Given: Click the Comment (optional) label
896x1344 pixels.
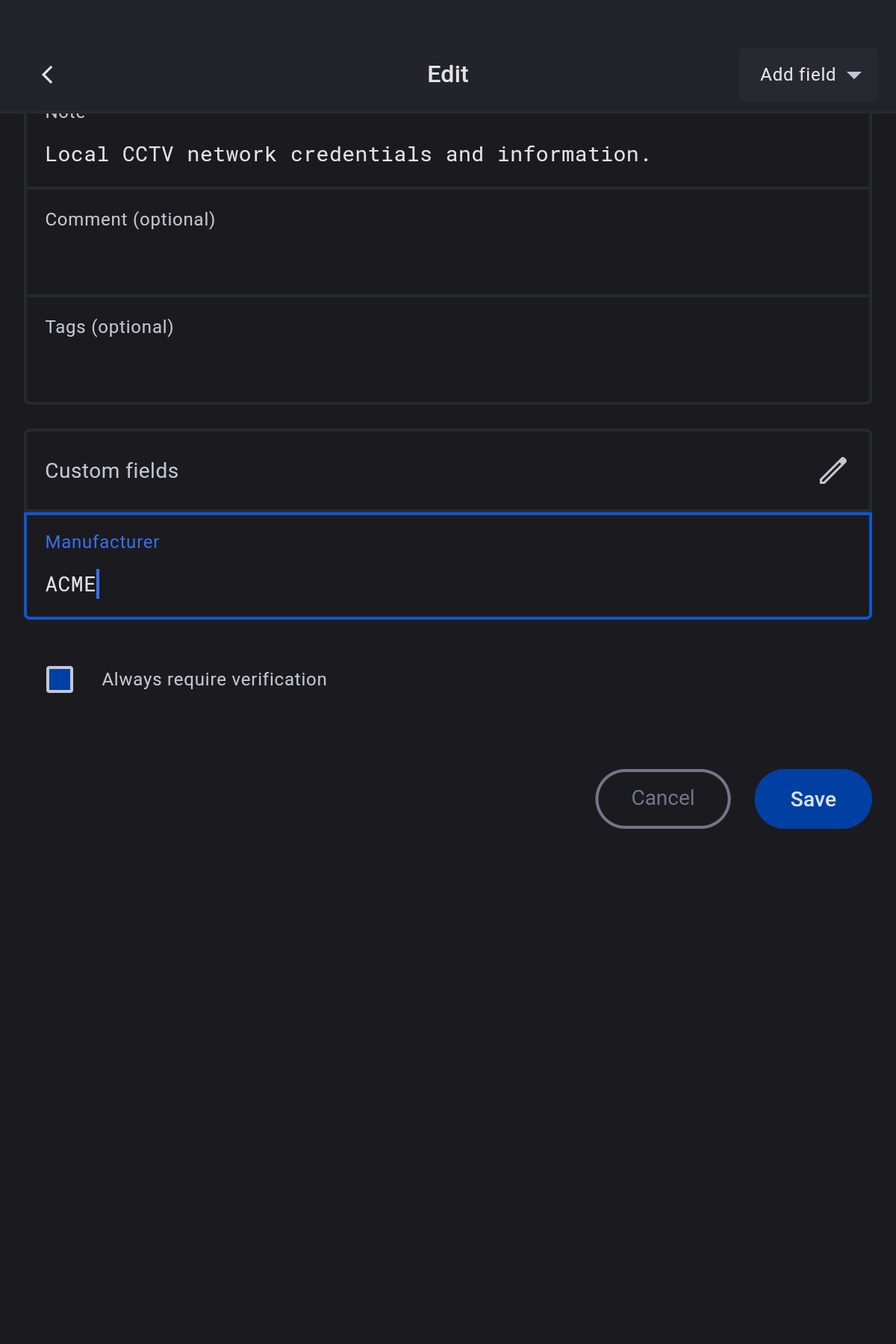Looking at the screenshot, I should 130,220.
